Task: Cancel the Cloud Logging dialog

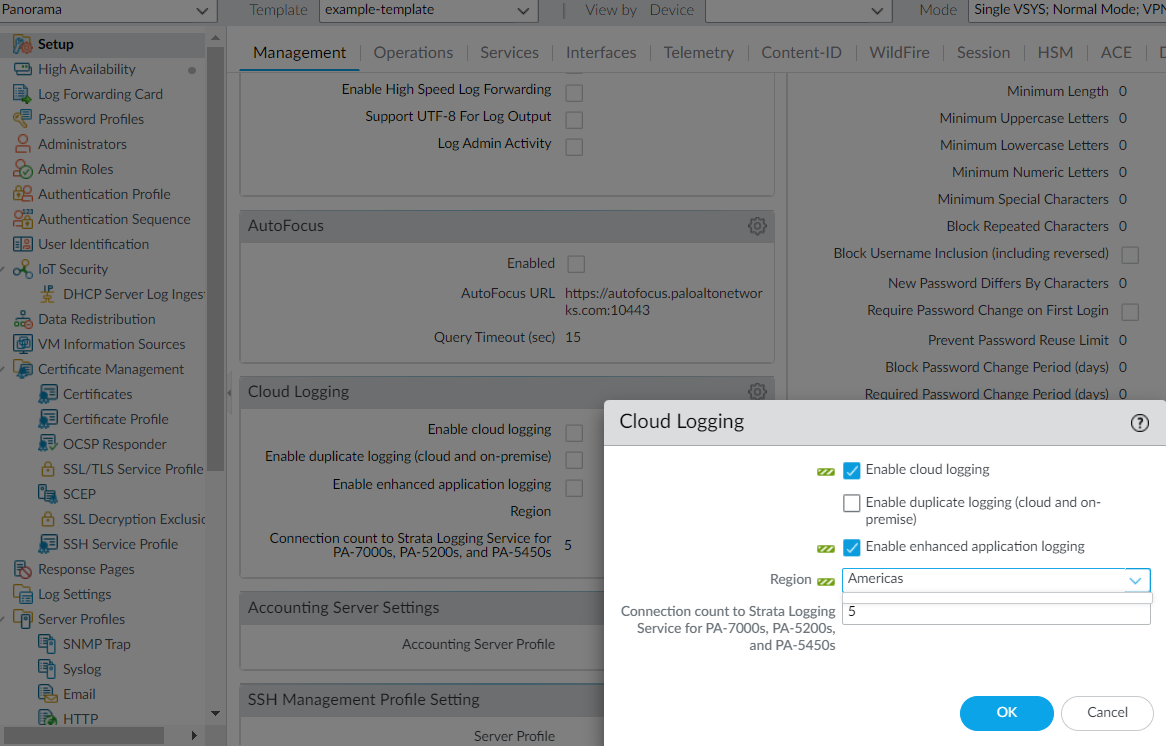Action: click(1107, 712)
